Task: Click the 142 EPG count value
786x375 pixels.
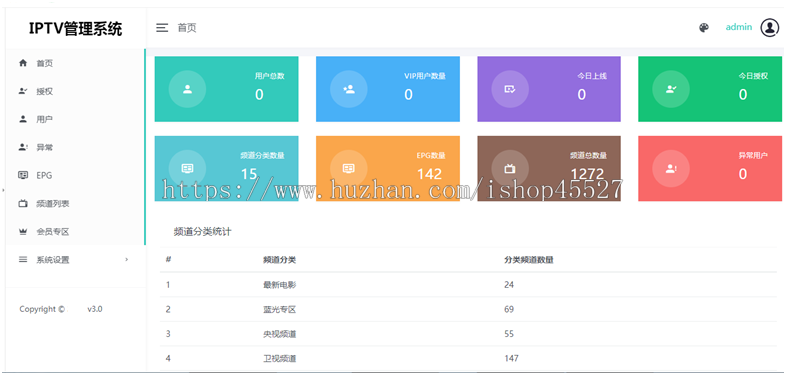Action: click(x=430, y=173)
